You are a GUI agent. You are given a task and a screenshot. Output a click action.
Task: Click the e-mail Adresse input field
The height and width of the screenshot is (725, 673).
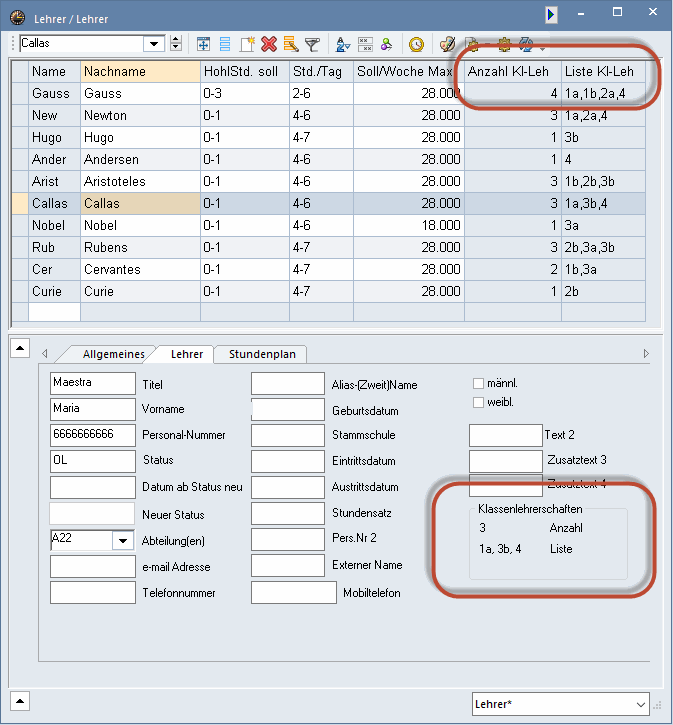(92, 566)
